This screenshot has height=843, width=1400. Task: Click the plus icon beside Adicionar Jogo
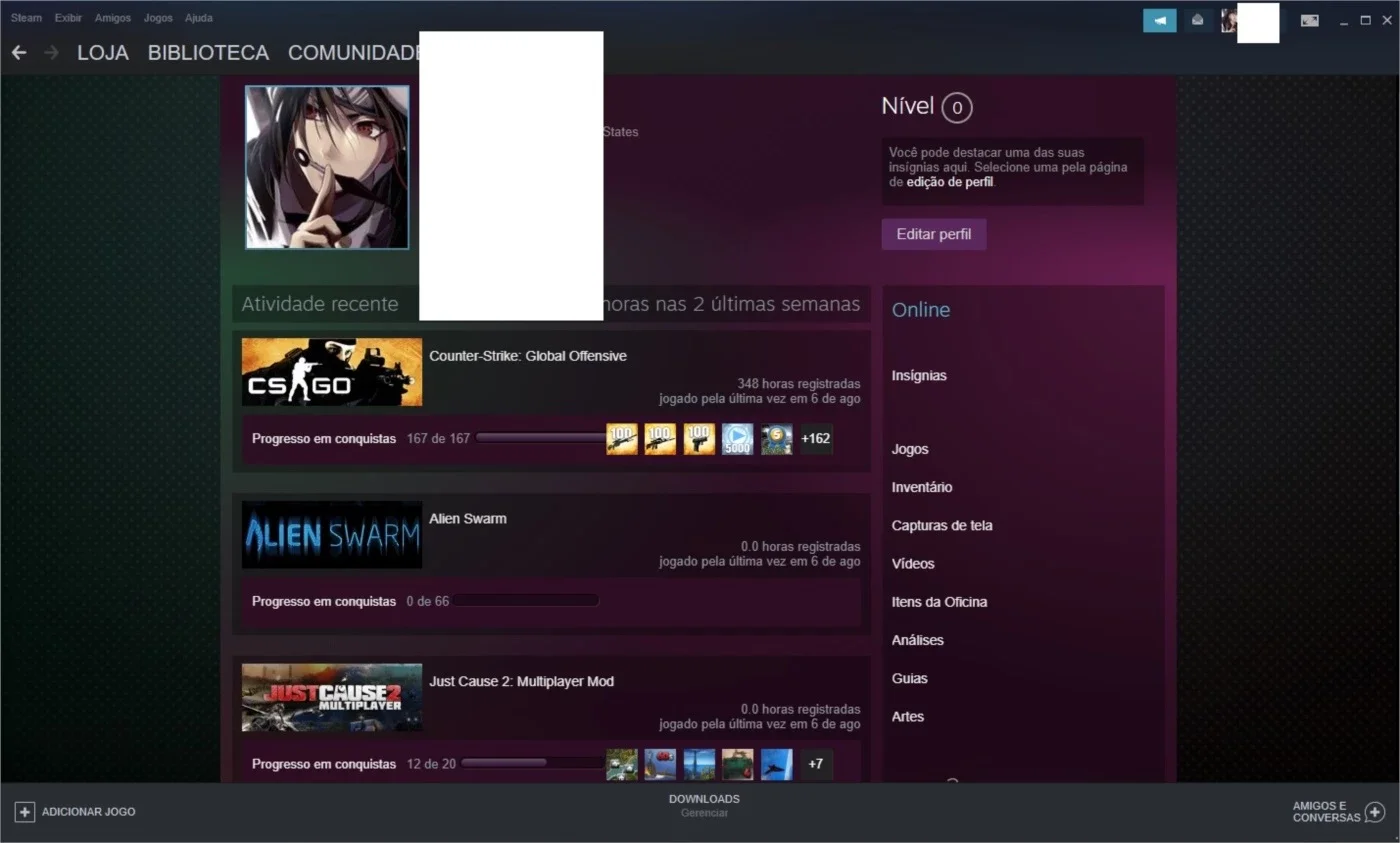[x=25, y=812]
